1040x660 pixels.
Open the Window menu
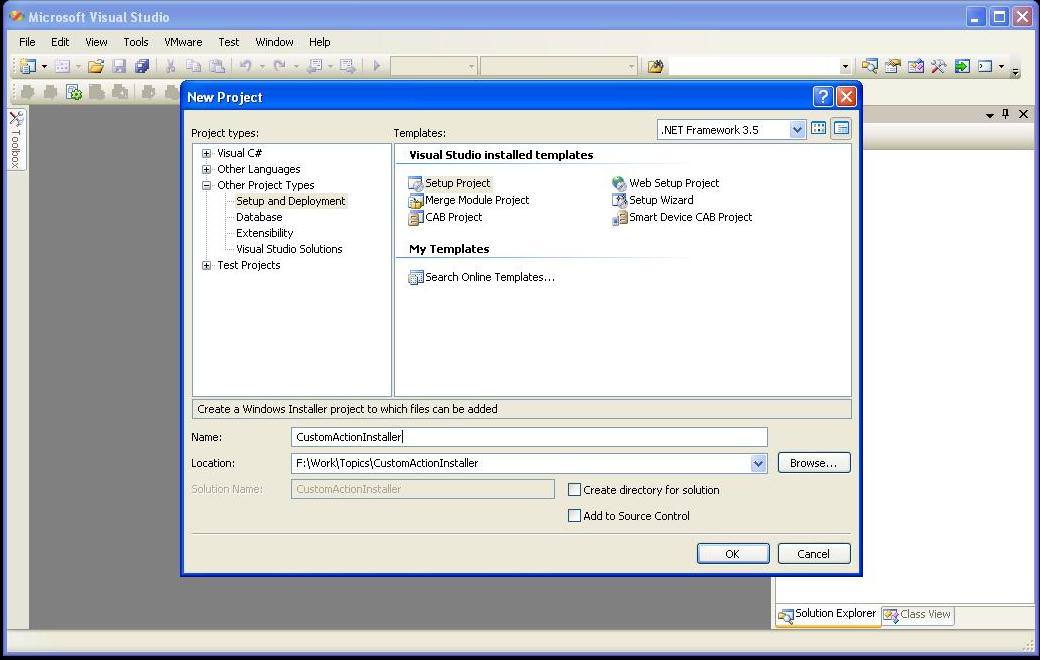click(275, 42)
